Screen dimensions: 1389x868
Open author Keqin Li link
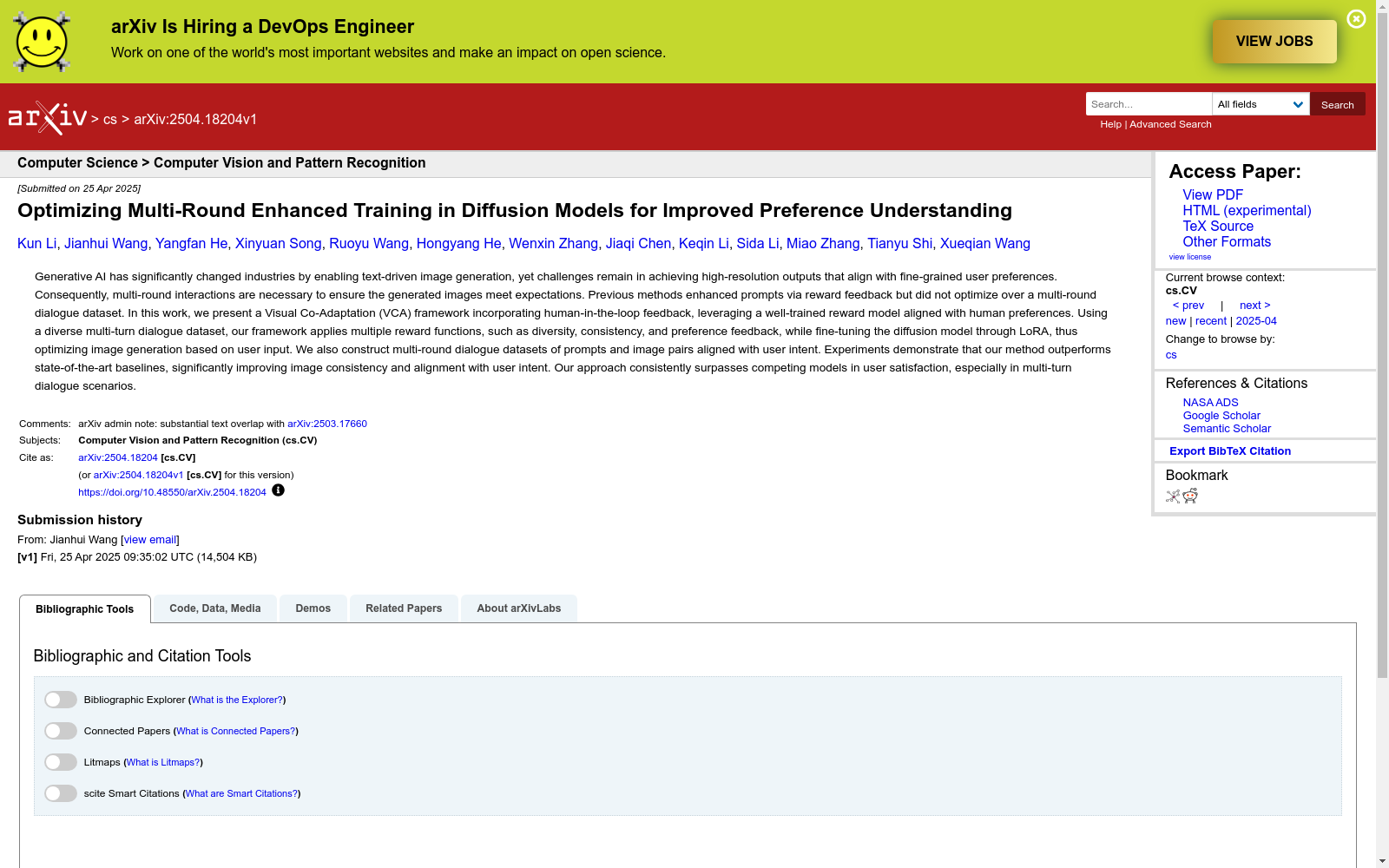pyautogui.click(x=703, y=244)
